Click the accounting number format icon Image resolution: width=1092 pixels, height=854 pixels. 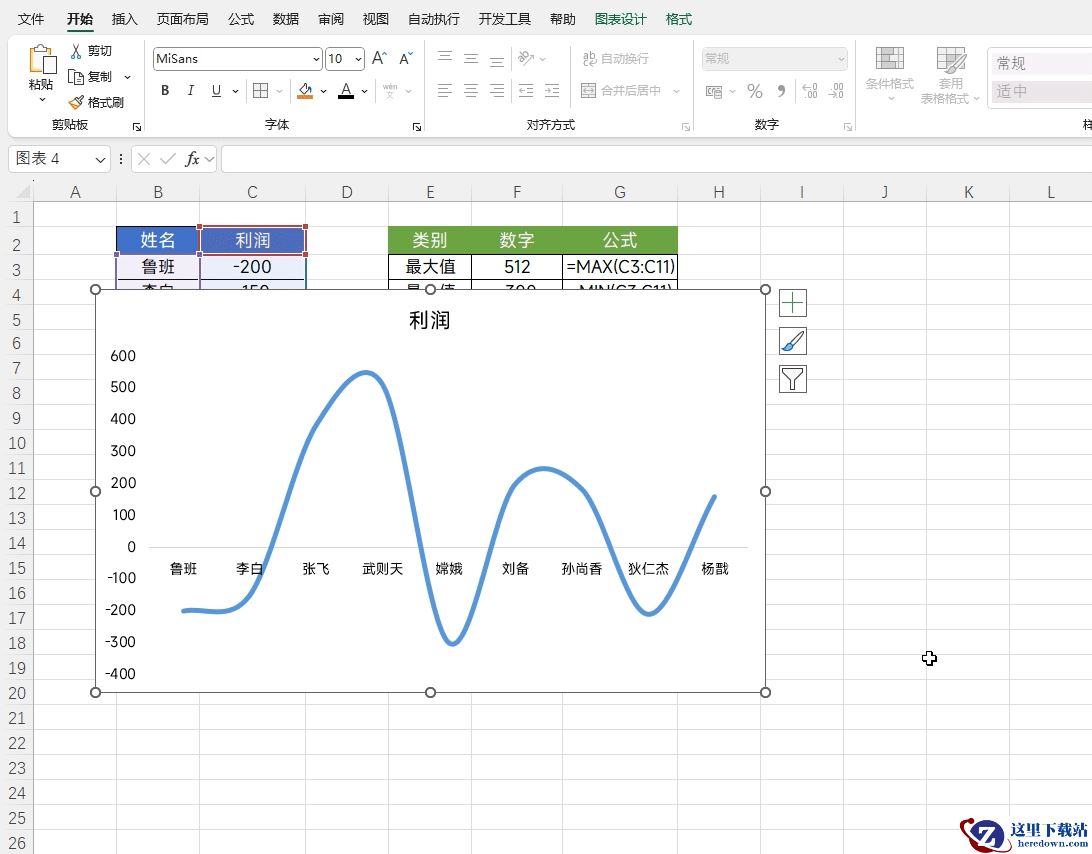coord(714,91)
